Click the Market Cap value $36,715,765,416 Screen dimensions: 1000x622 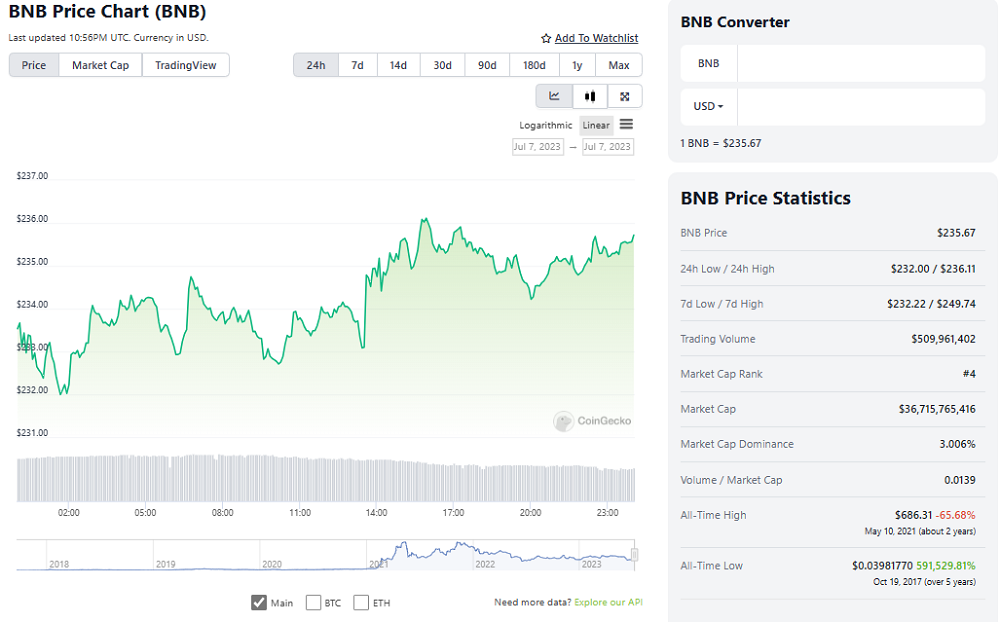937,409
